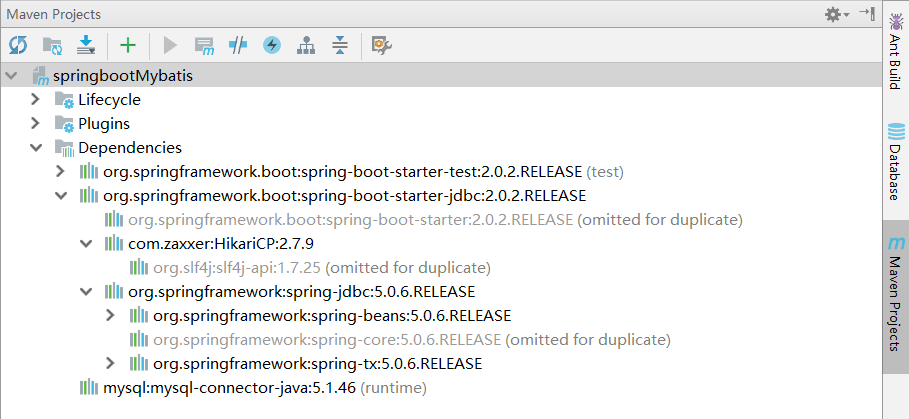This screenshot has width=909, height=419.
Task: Click Collapse All icon in toolbar
Action: pos(340,45)
